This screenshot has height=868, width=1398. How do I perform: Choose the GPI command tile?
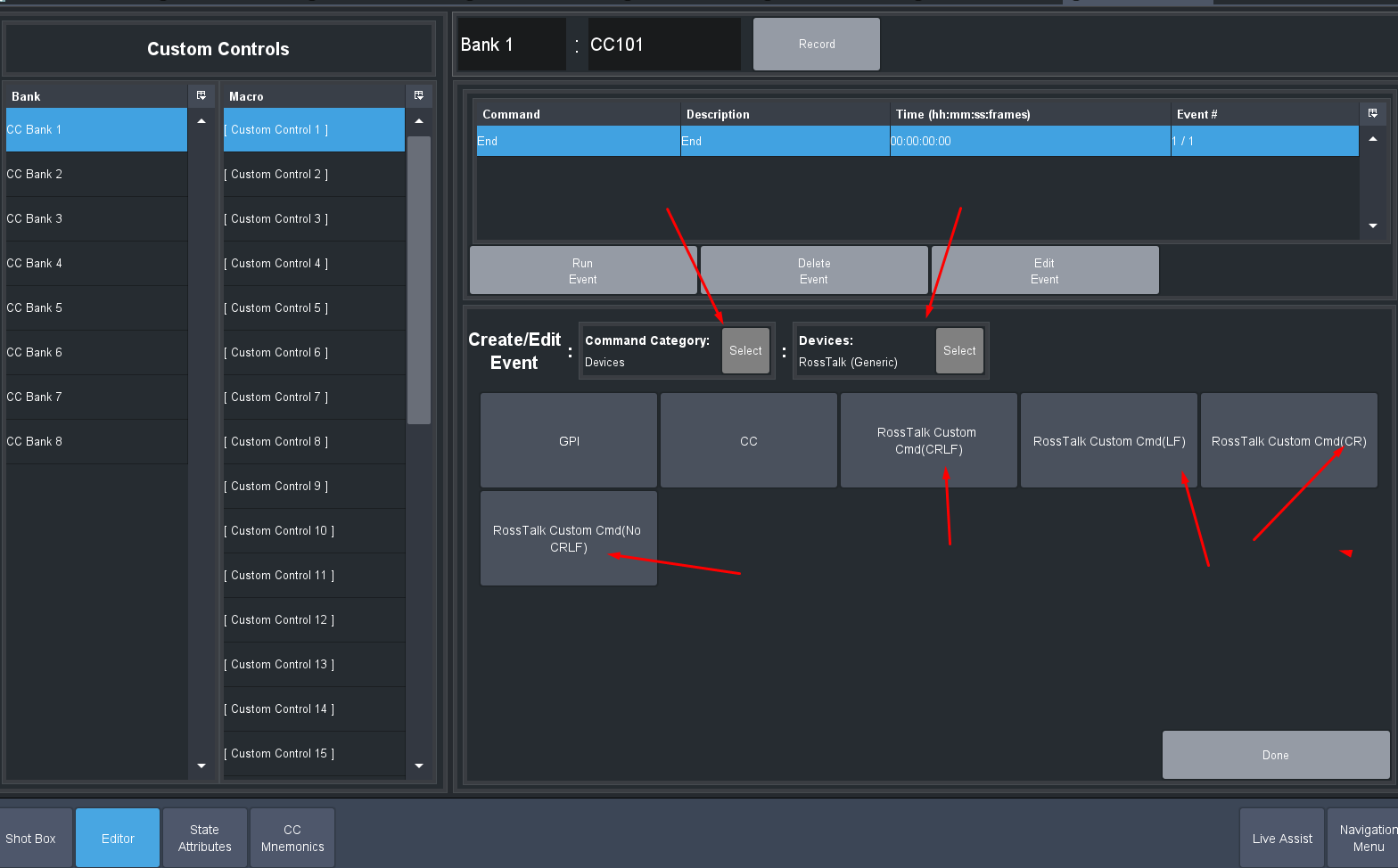(569, 441)
